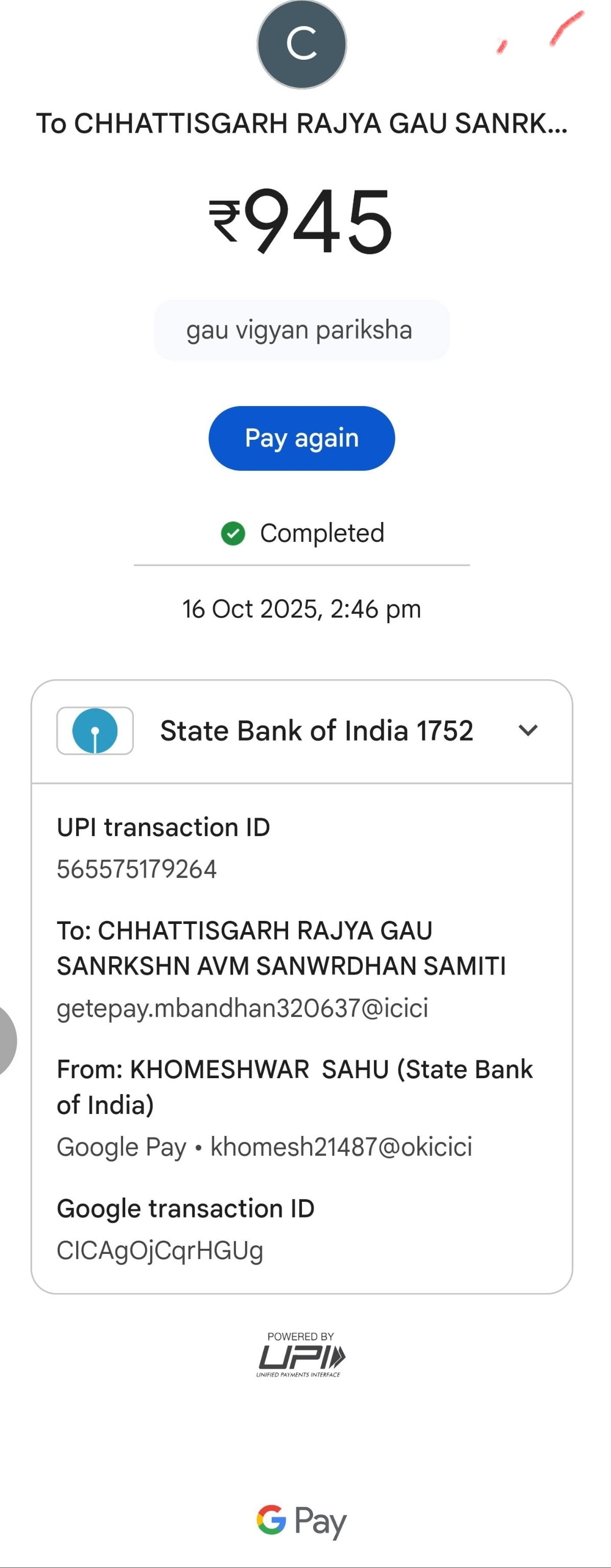Tap the Completed status label
611x1568 pixels.
coord(322,533)
